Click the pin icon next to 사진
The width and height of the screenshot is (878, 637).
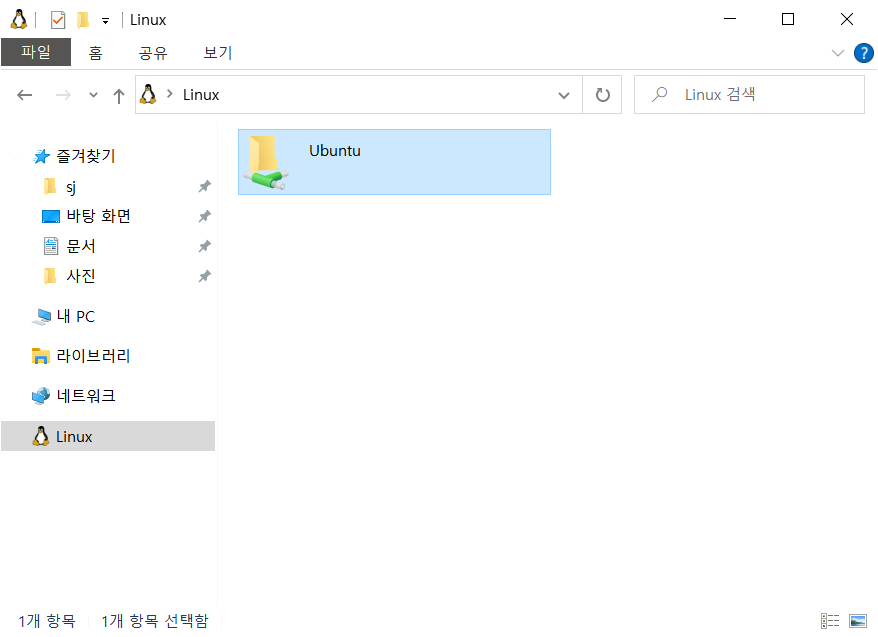click(204, 276)
